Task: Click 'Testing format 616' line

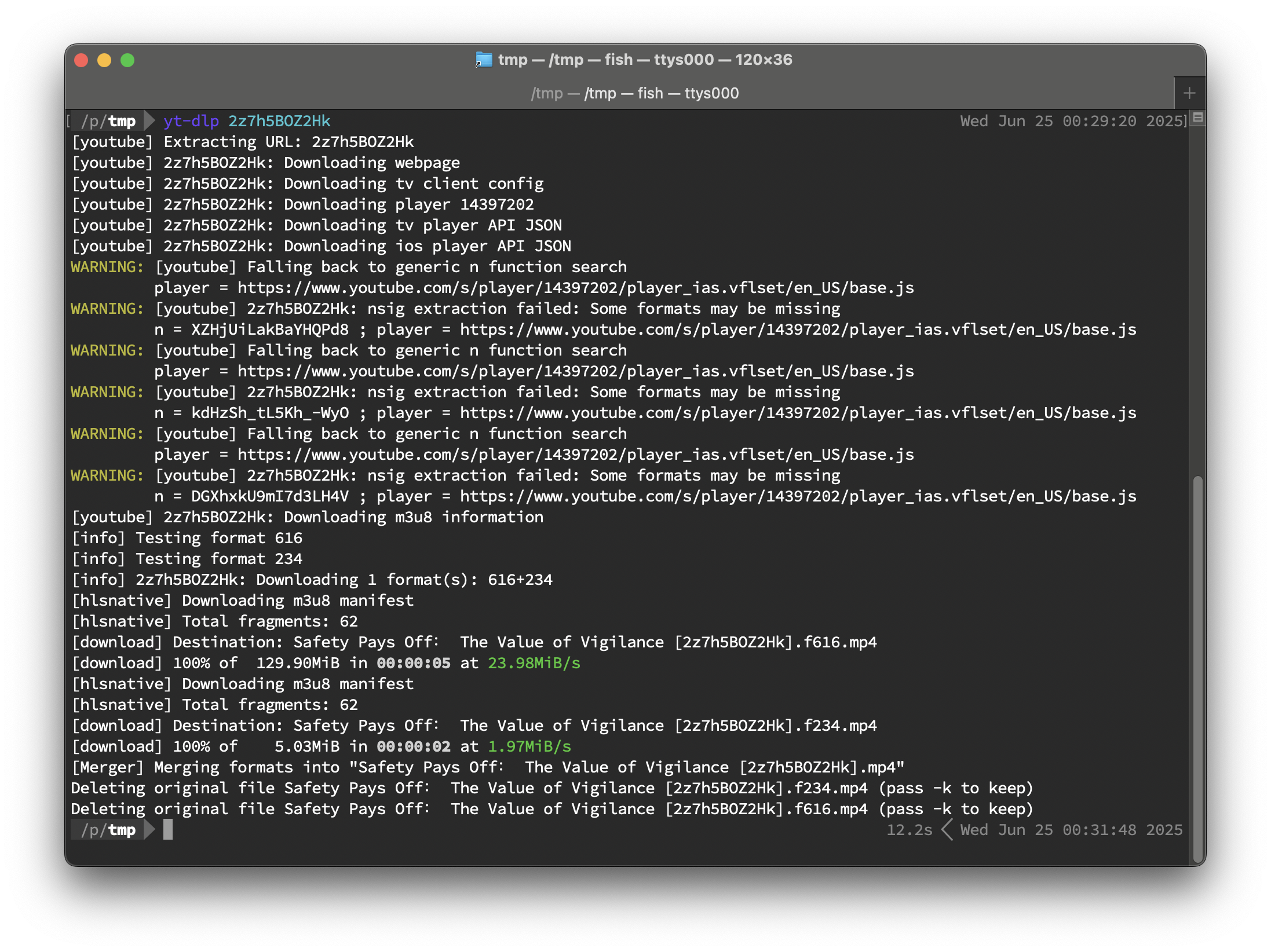Action: 187,538
